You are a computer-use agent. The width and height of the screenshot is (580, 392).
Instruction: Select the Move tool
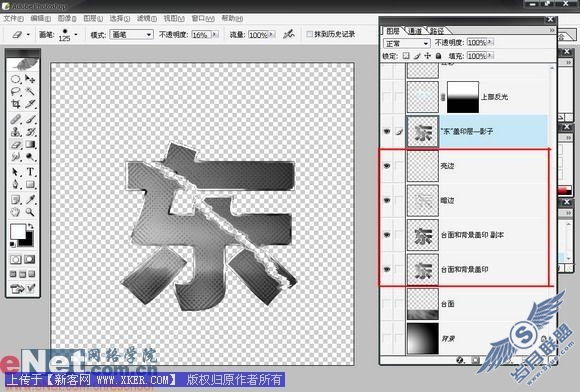click(x=30, y=79)
